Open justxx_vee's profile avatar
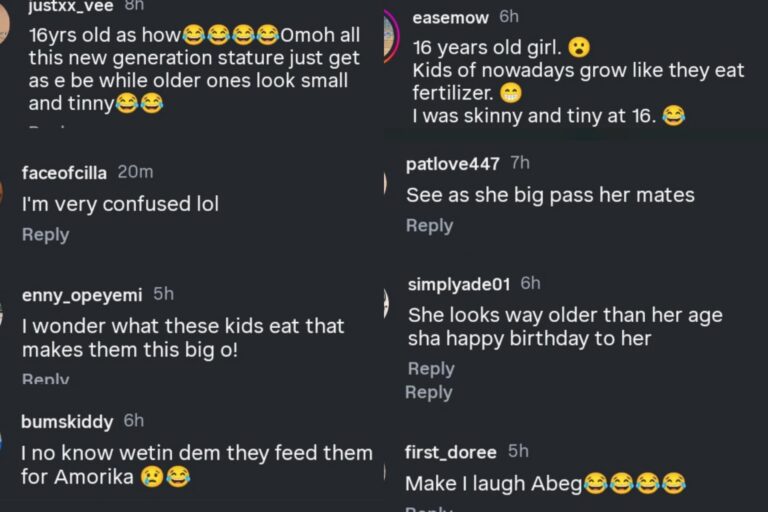 (4, 22)
